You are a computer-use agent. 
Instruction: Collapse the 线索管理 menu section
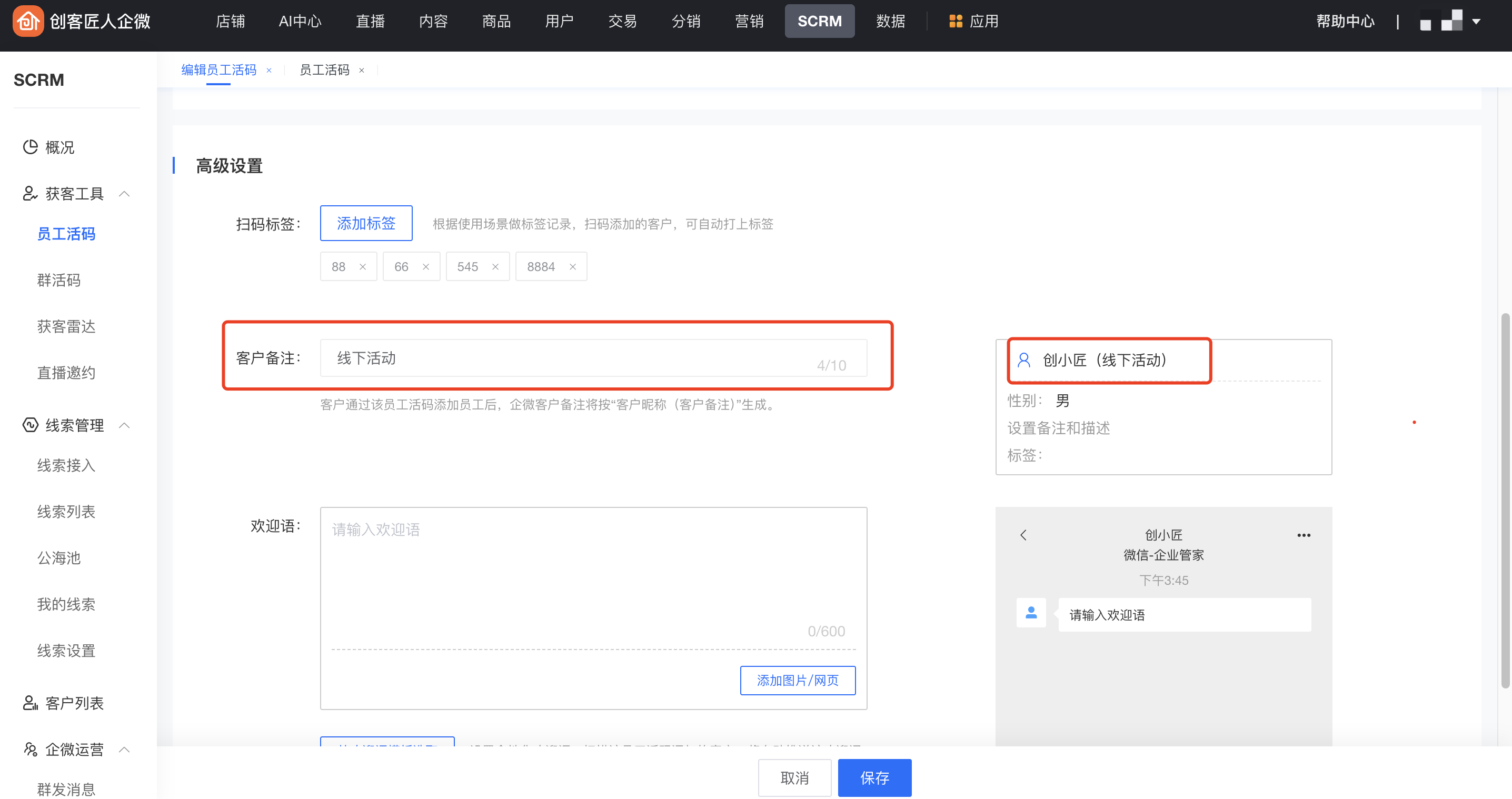coord(124,425)
